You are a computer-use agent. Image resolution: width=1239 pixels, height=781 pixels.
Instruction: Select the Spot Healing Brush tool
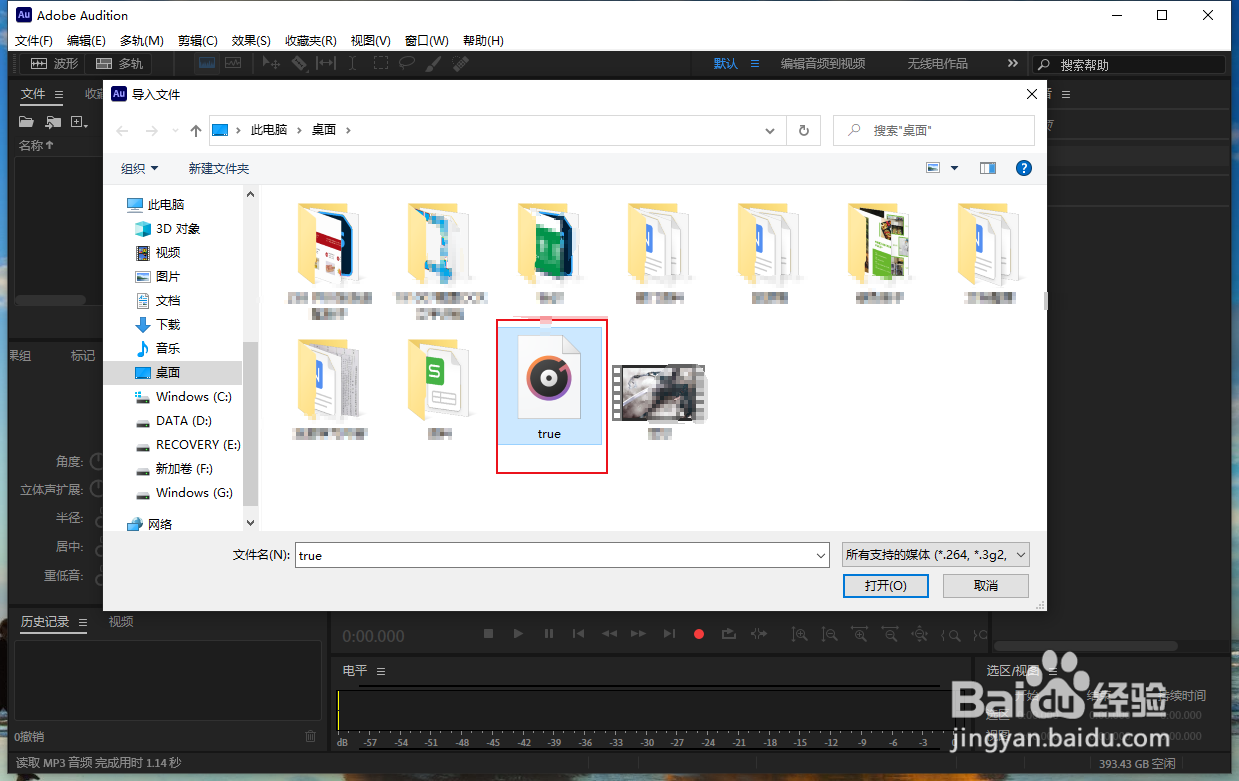click(x=460, y=63)
